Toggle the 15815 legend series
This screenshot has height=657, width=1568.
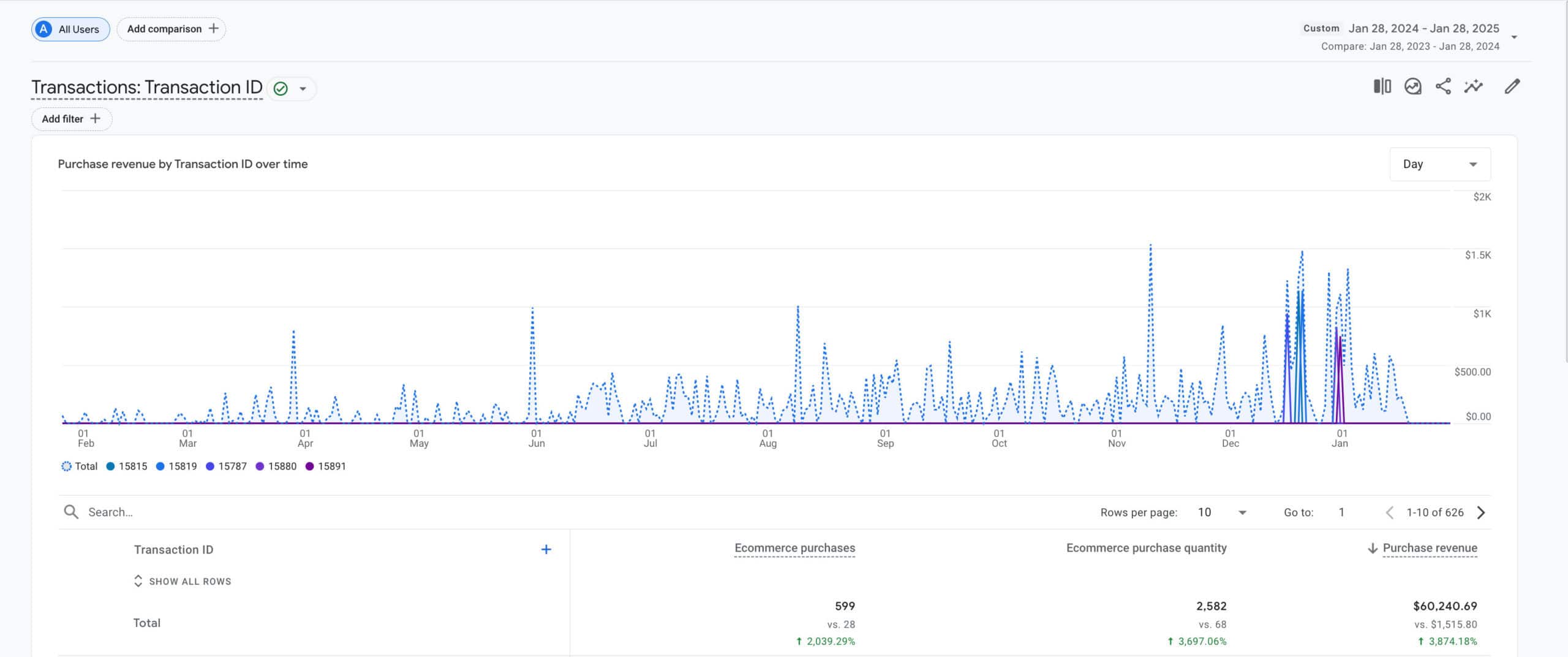[x=127, y=466]
